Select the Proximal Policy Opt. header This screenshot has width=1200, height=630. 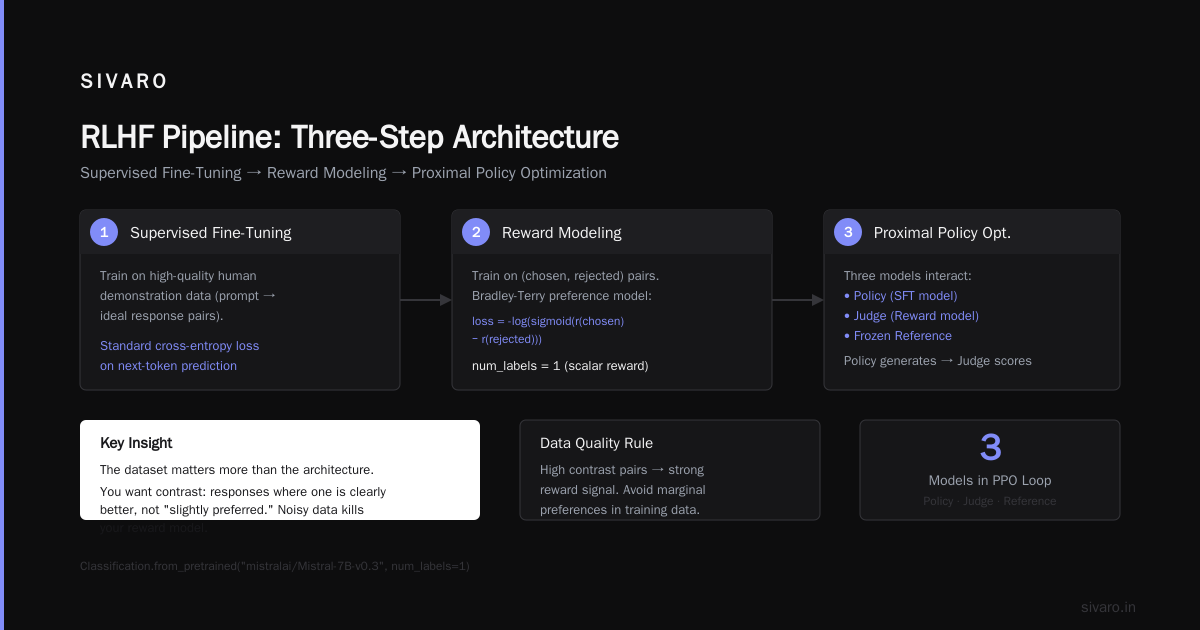coord(972,232)
